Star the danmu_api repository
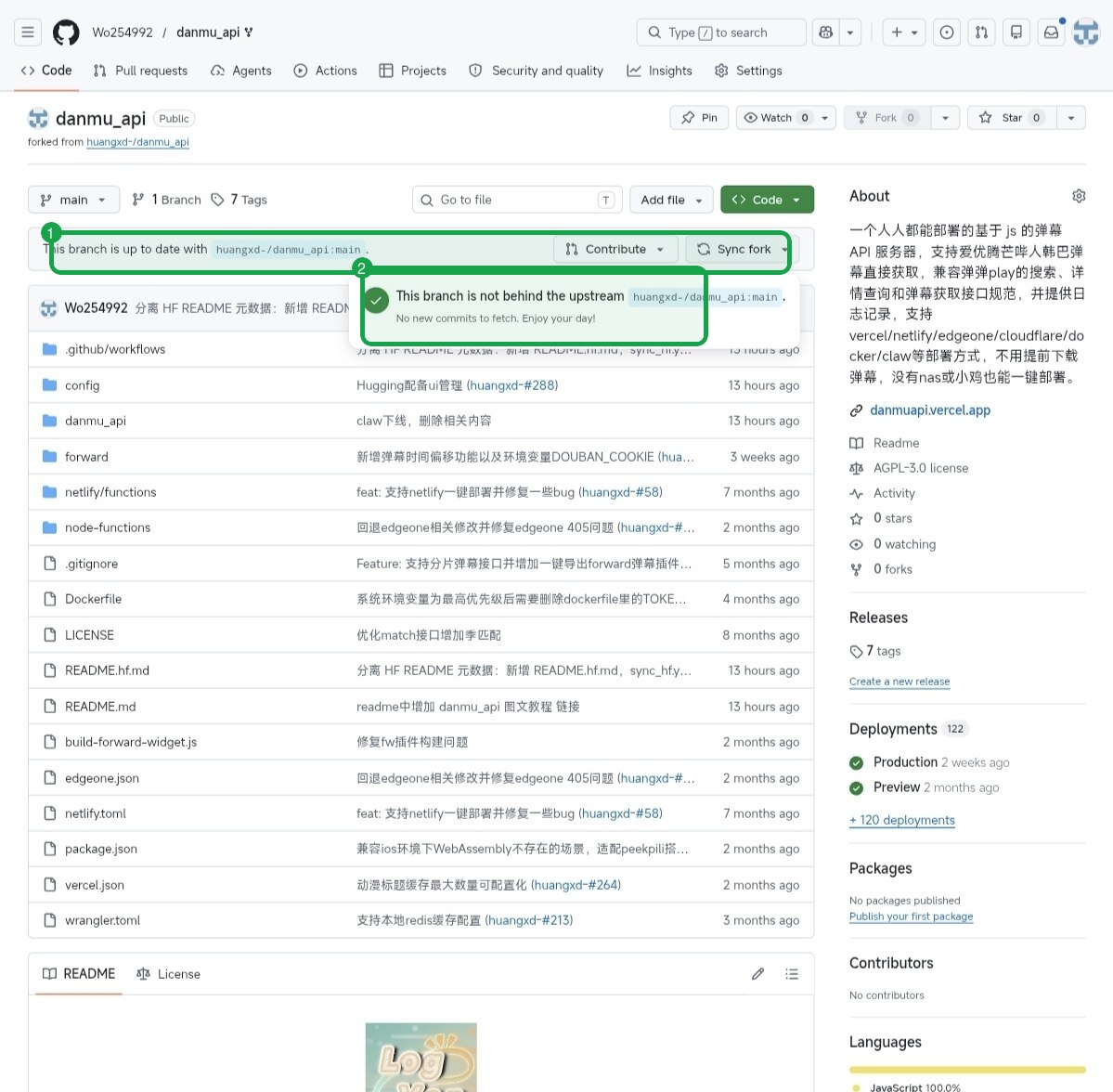The image size is (1113, 1092). point(1012,118)
